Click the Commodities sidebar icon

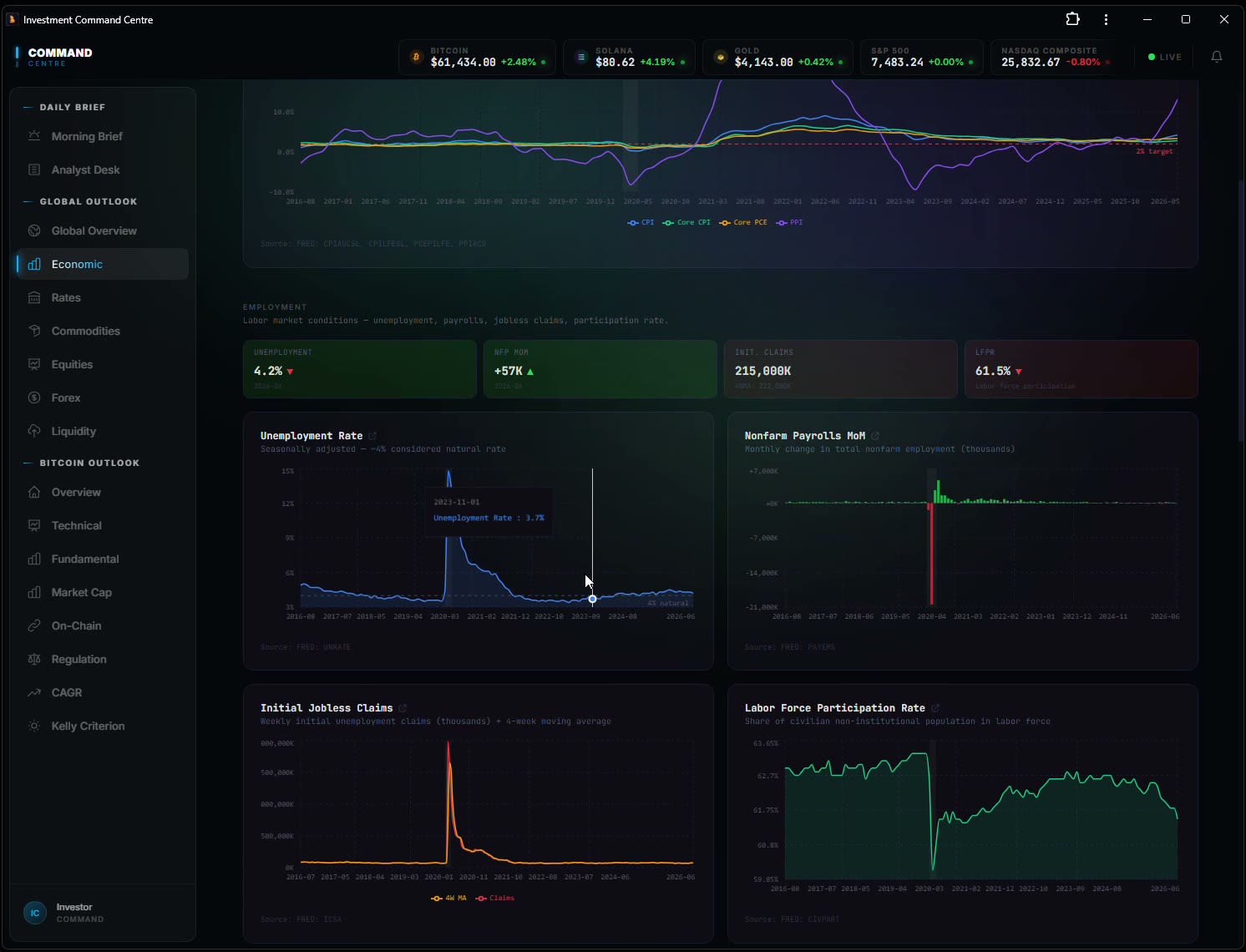point(34,331)
